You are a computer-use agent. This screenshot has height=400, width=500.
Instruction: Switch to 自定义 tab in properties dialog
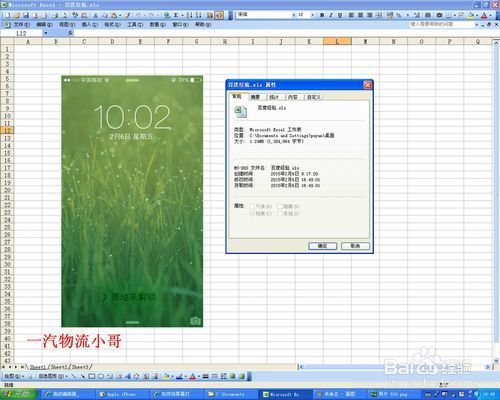(x=314, y=97)
